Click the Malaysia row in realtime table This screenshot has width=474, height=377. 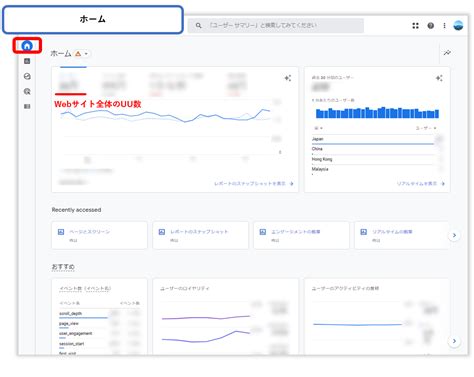(377, 170)
